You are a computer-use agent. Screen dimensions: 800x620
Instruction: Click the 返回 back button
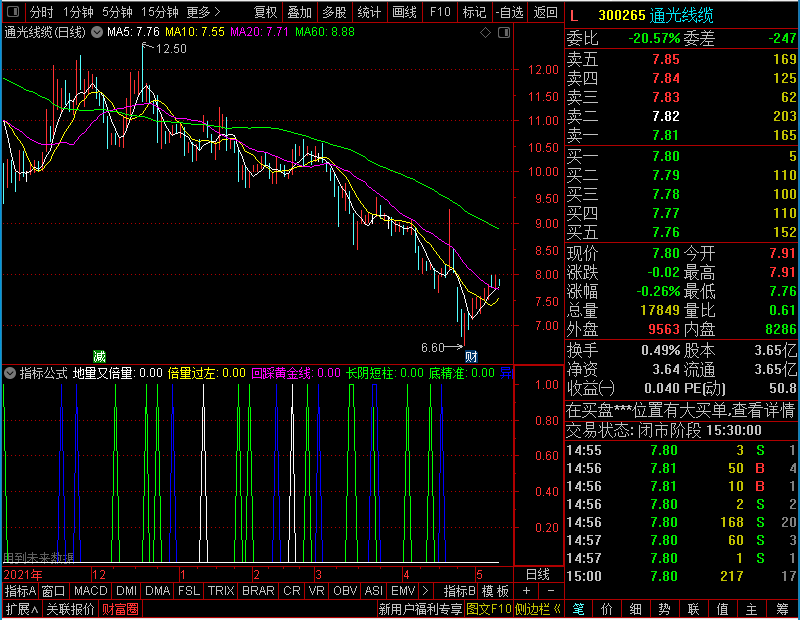[x=545, y=12]
